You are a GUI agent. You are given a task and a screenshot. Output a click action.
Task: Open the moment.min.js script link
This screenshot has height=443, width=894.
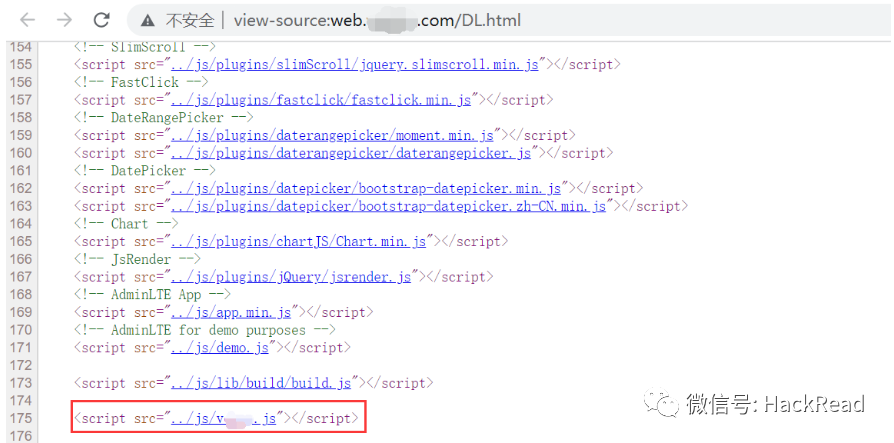(x=332, y=135)
